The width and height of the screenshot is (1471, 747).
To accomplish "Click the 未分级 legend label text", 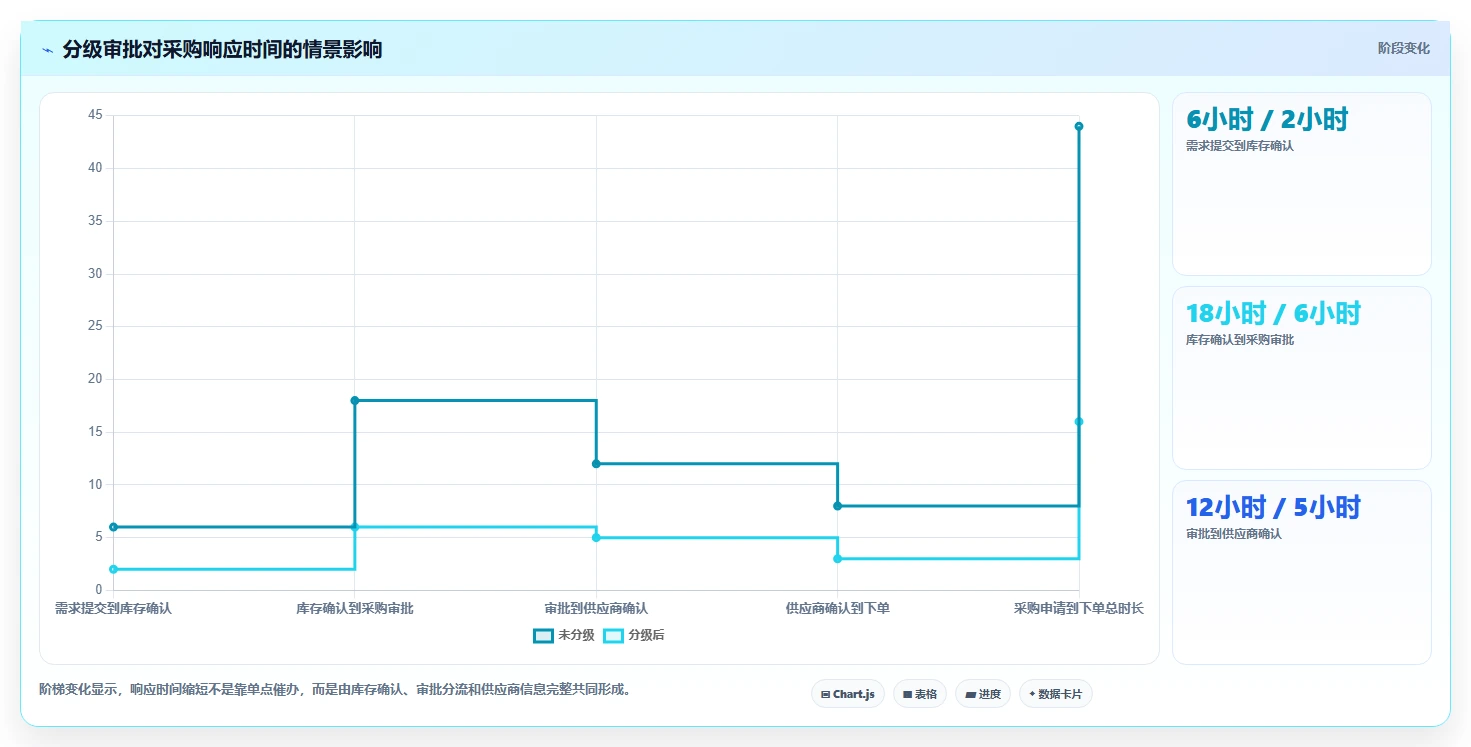I will 576,636.
